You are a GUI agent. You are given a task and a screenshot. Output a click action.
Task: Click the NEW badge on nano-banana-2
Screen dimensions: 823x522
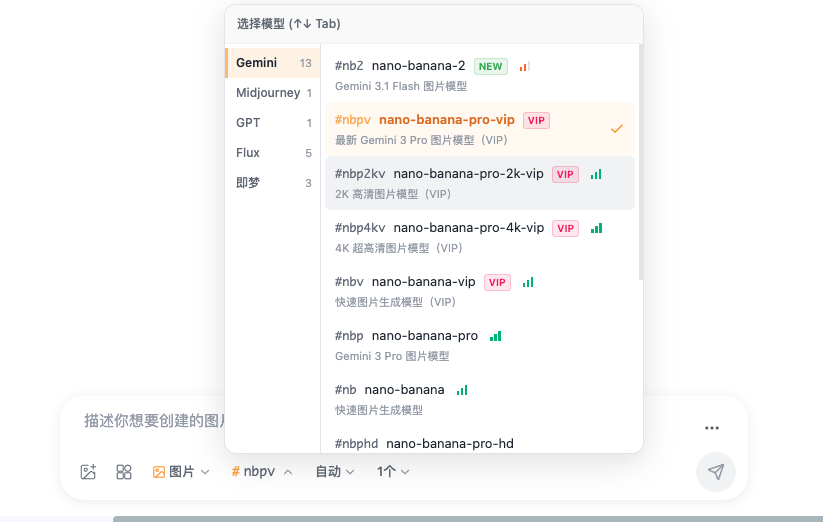(x=491, y=66)
